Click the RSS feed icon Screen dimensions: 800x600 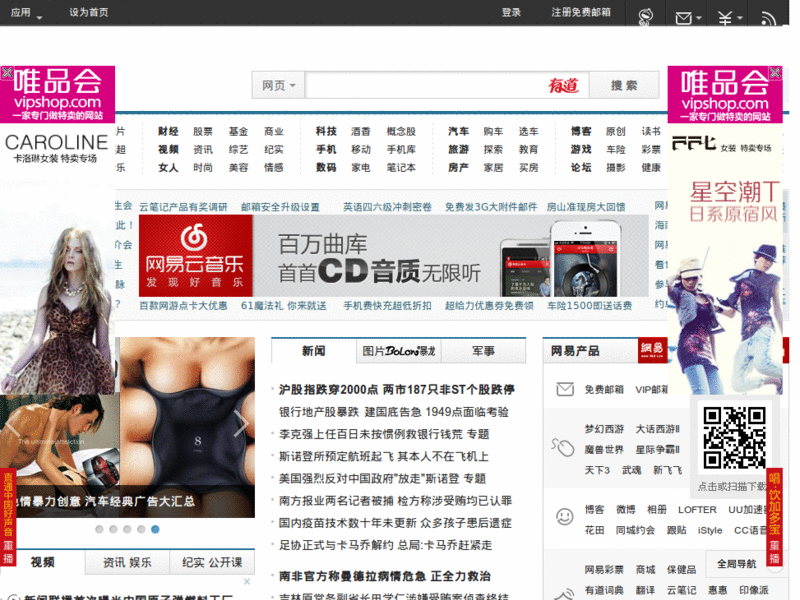[x=768, y=19]
